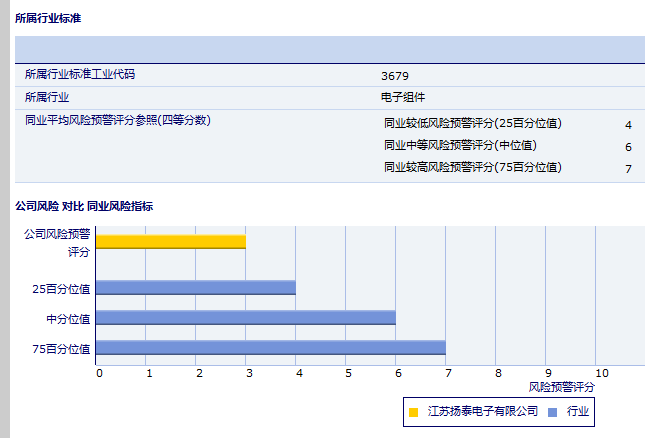The image size is (667, 438).
Task: Click the blue 75百分位值 bar in chart
Action: click(x=270, y=348)
